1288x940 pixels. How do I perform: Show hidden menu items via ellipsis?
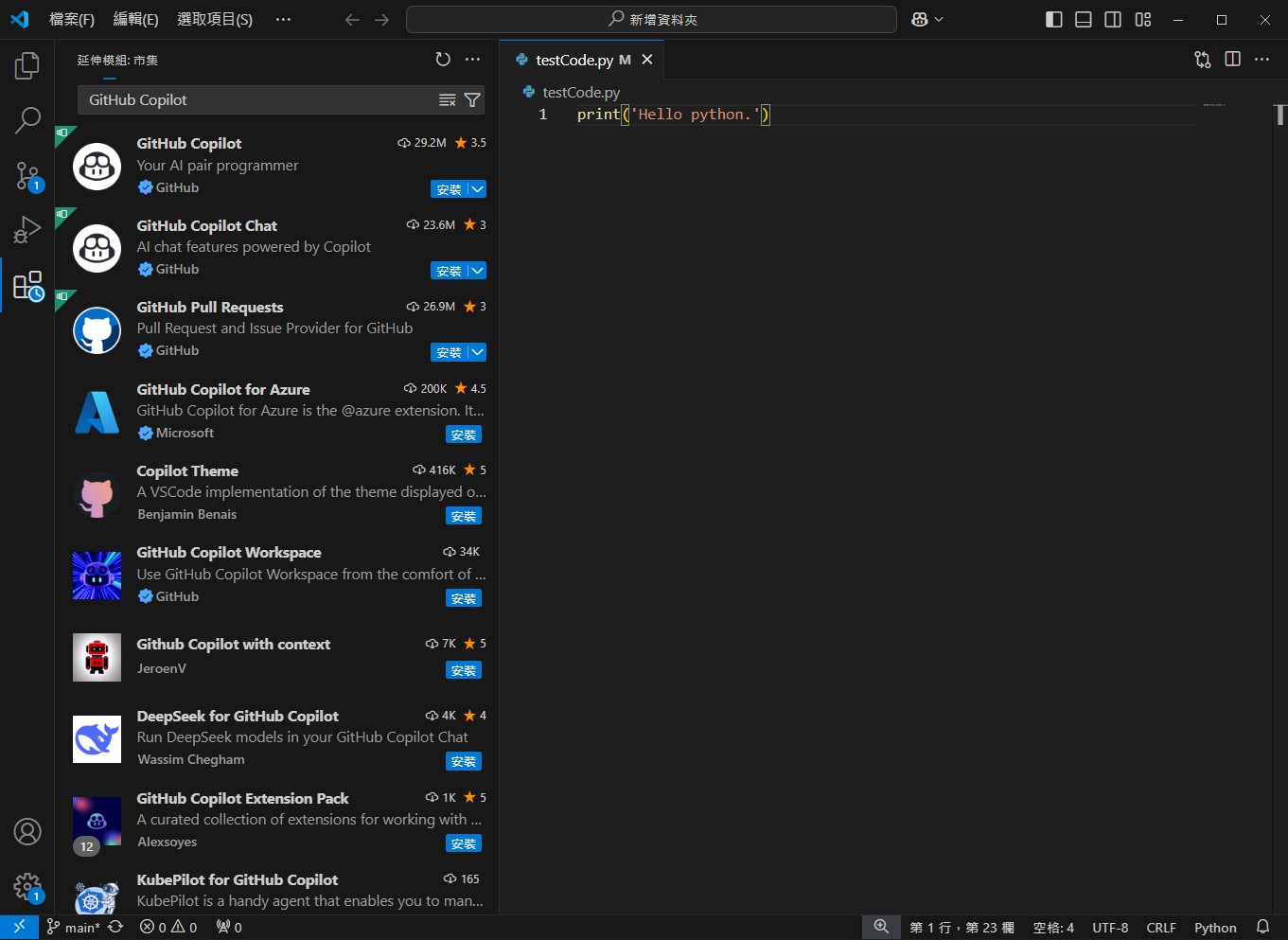coord(283,20)
